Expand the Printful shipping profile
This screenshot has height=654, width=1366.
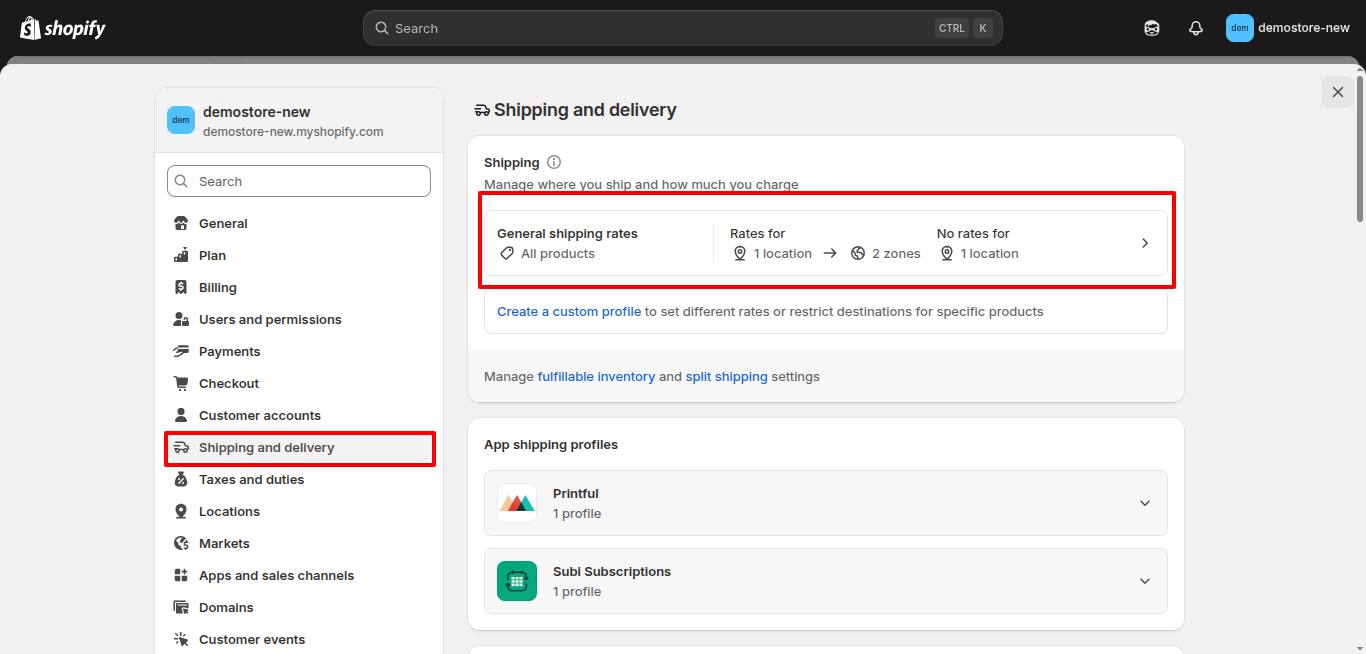(x=1144, y=503)
